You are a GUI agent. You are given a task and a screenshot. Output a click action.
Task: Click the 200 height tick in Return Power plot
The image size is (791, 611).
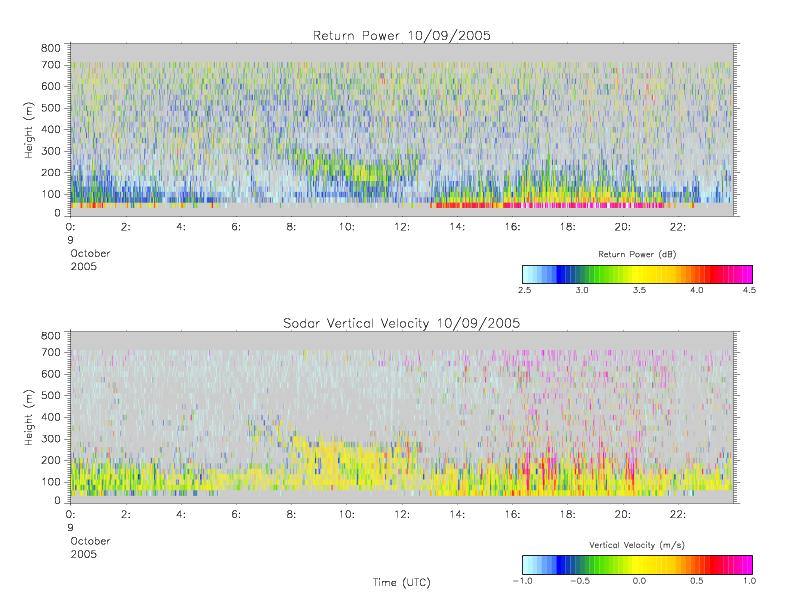pyautogui.click(x=50, y=173)
